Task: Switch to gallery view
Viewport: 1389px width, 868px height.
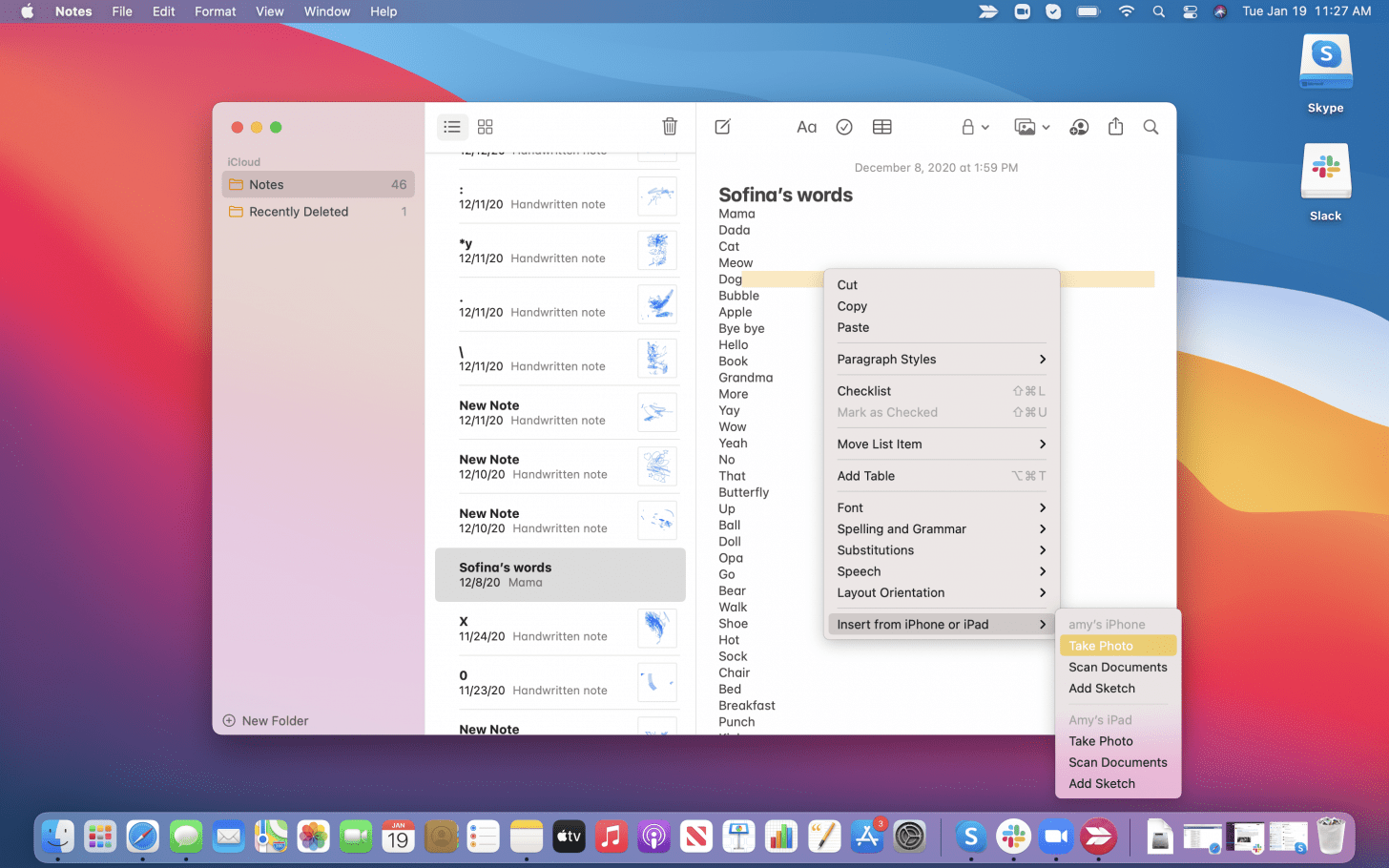Action: 486,127
